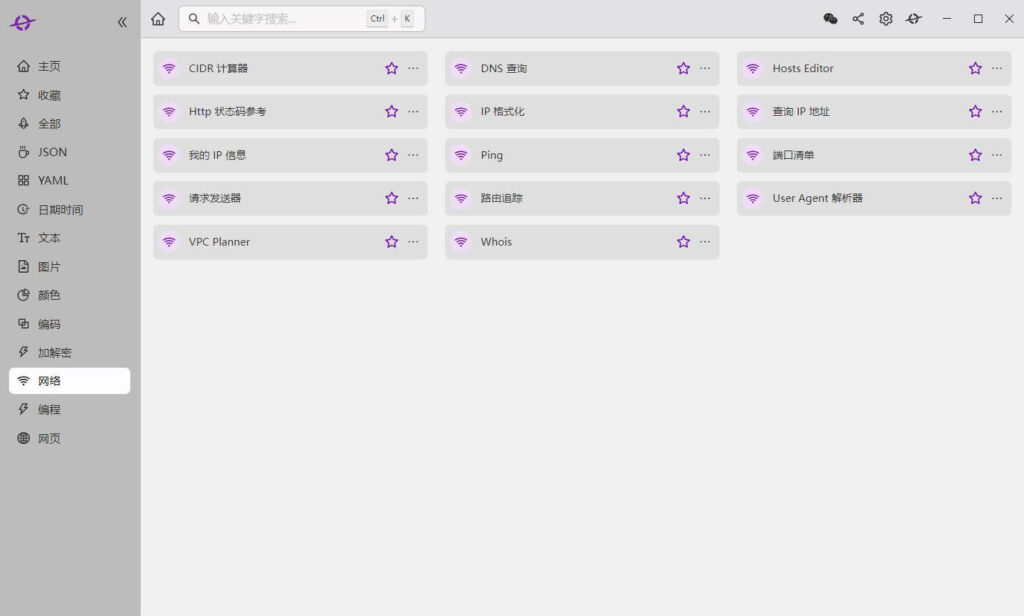Favorite the CIDR 计算器 tool with star
Image resolution: width=1024 pixels, height=616 pixels.
[x=392, y=69]
